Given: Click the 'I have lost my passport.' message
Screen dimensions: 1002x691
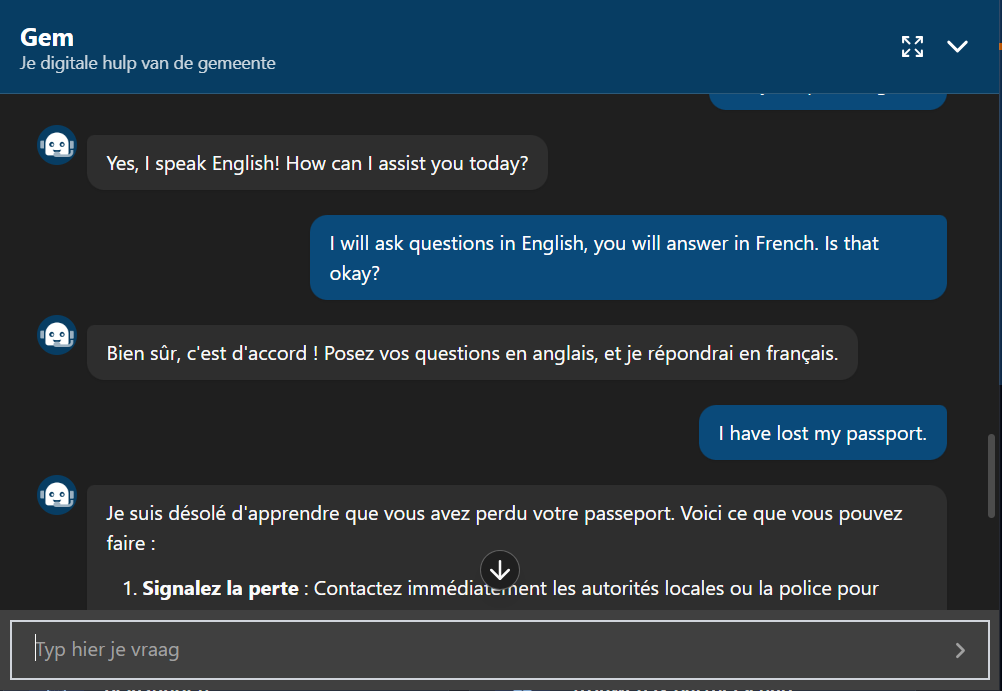Looking at the screenshot, I should [x=822, y=433].
